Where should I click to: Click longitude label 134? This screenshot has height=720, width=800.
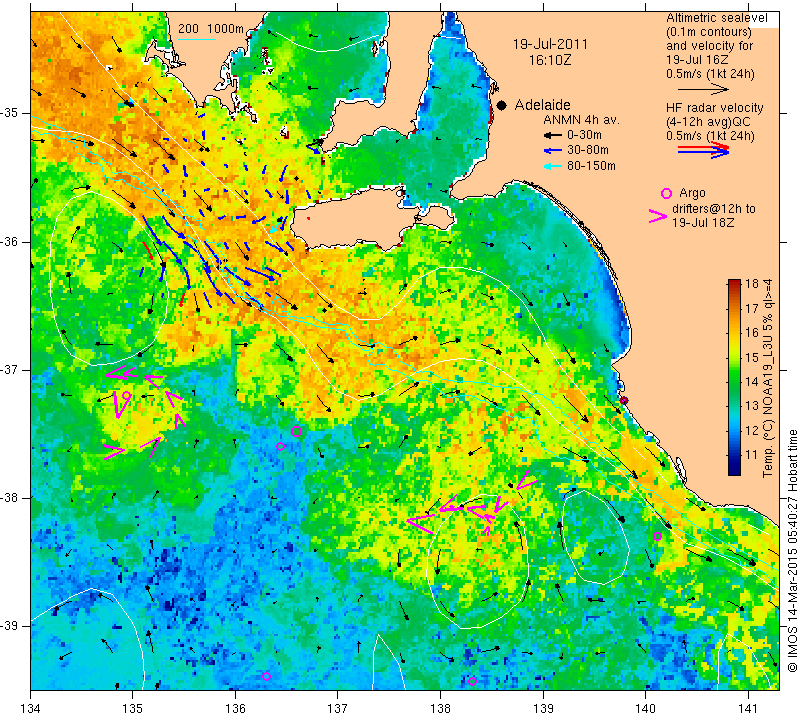(x=30, y=709)
